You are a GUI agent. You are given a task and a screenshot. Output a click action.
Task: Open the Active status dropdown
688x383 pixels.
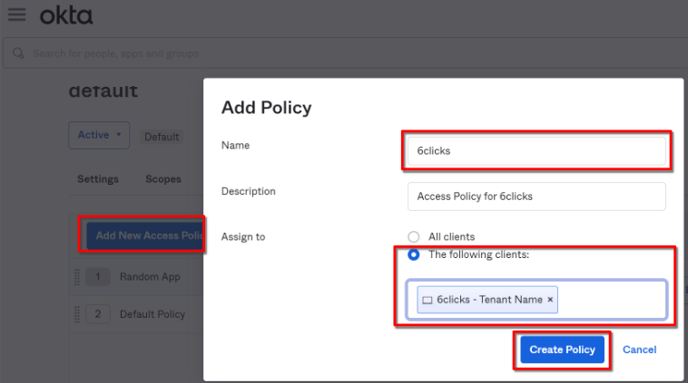coord(99,135)
